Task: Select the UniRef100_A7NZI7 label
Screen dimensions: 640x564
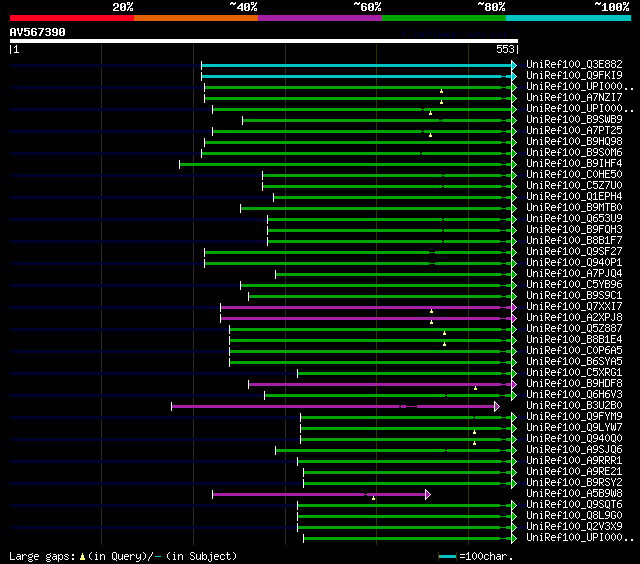Action: [574, 98]
